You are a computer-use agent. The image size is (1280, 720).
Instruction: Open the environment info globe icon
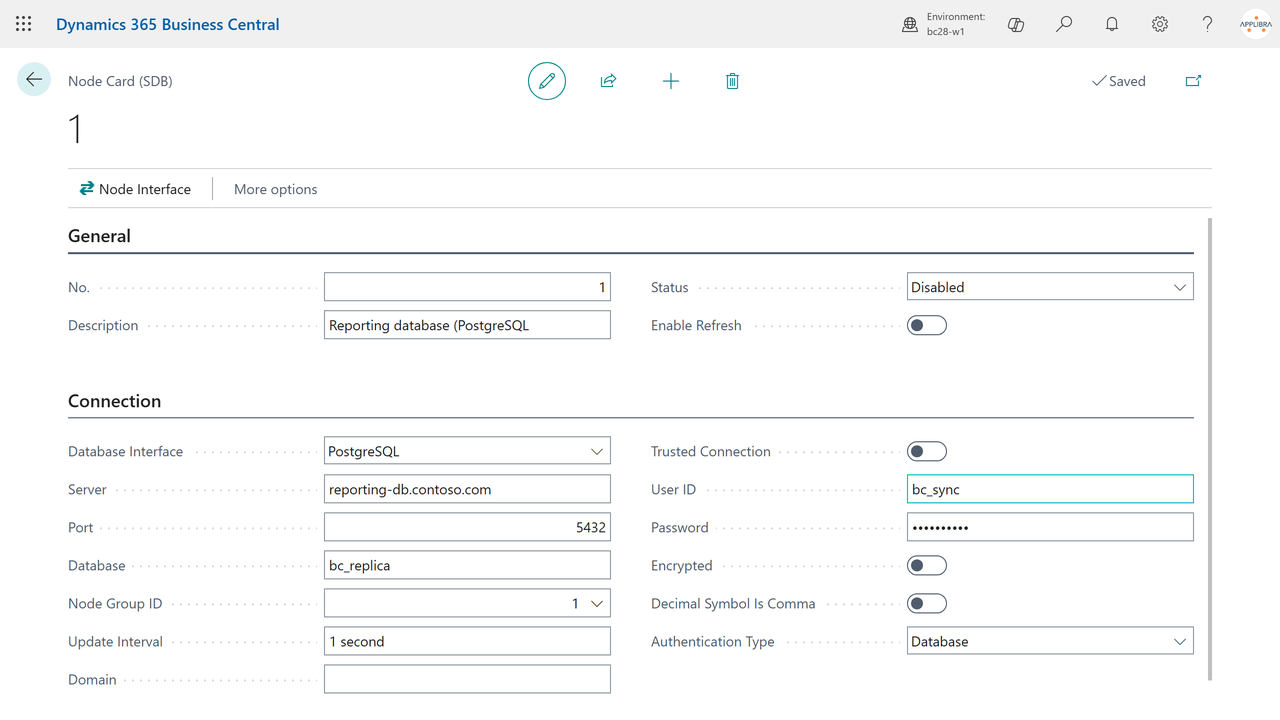click(x=910, y=25)
